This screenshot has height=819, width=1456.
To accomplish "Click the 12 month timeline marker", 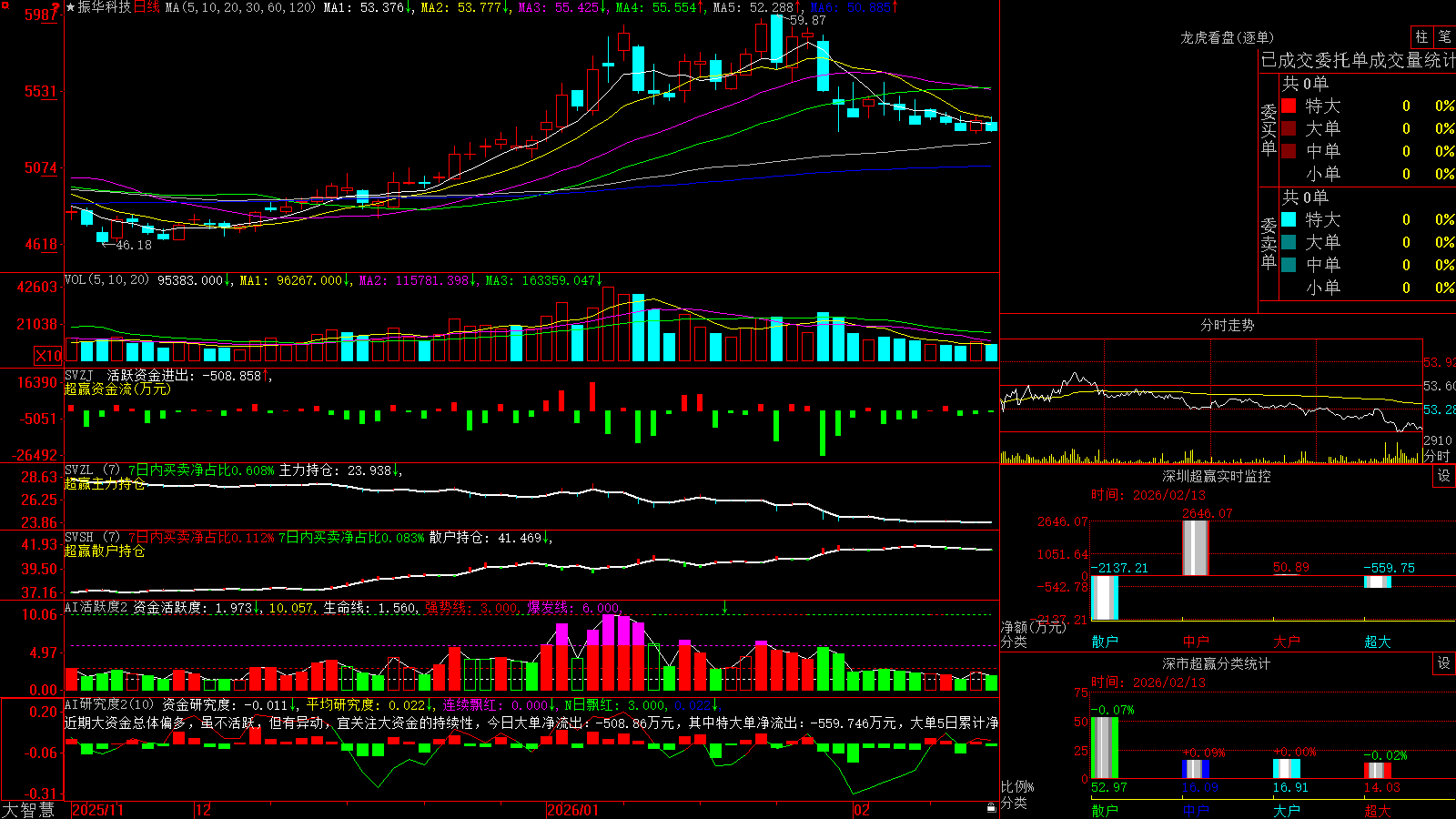I will click(x=204, y=810).
